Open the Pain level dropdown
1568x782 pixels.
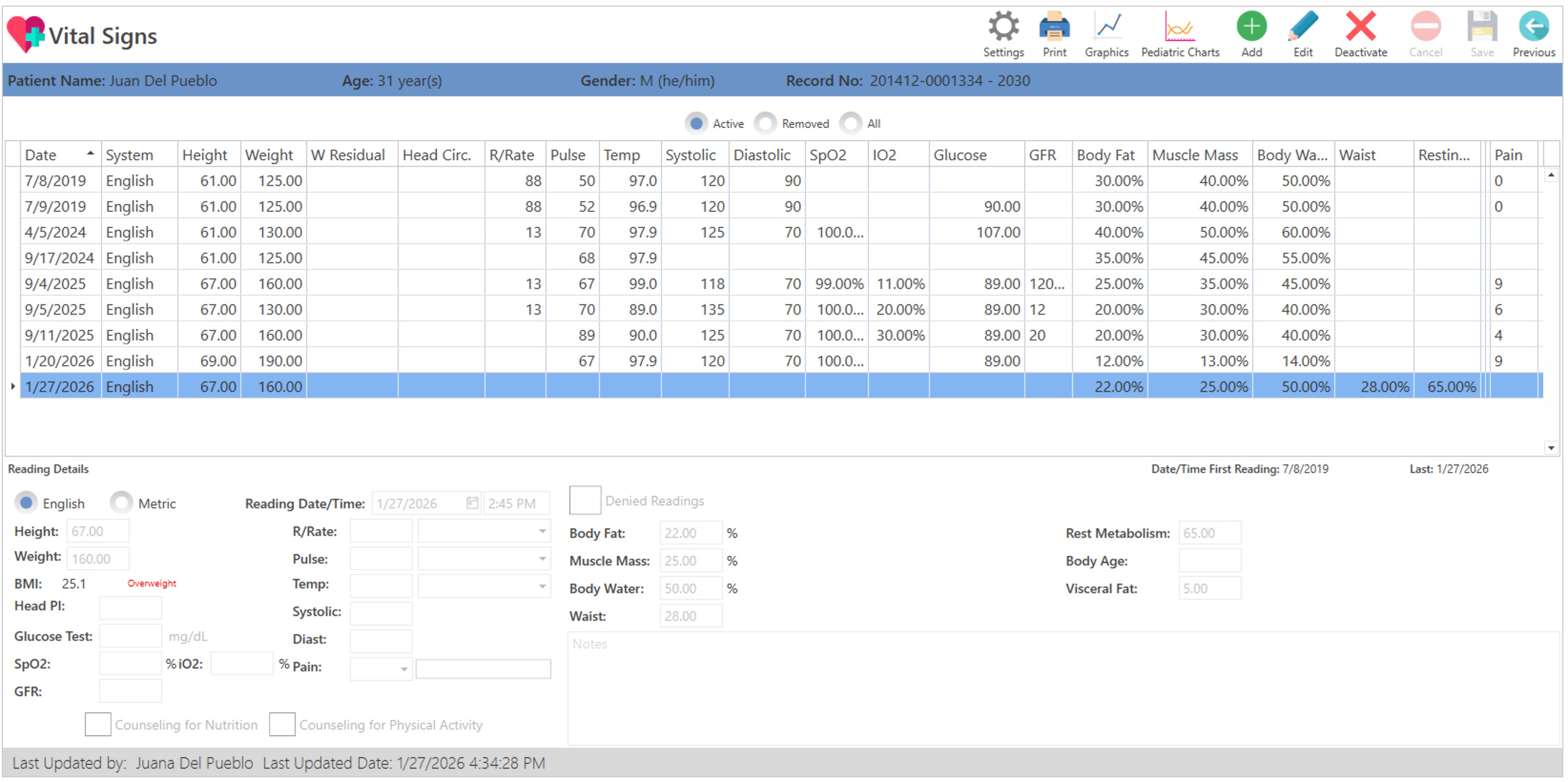[403, 669]
